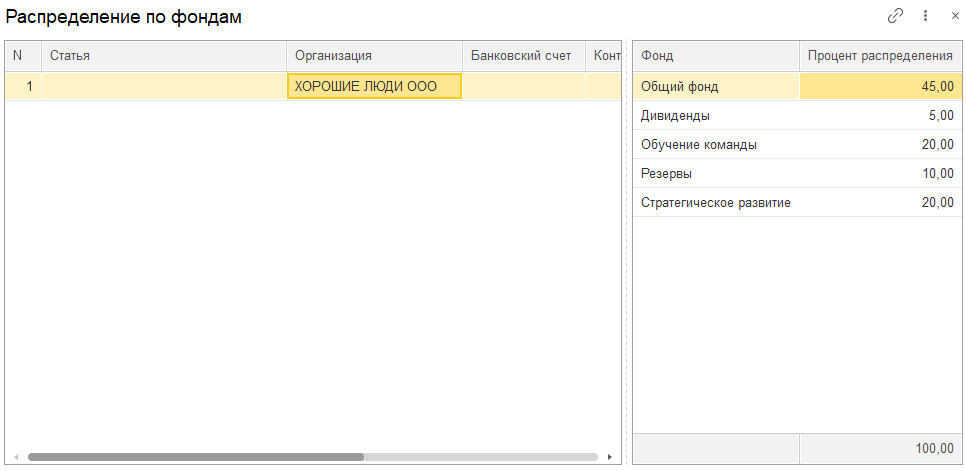Screen dimensions: 966x471
Task: Close the Распределение по фондам window
Action: click(x=955, y=16)
